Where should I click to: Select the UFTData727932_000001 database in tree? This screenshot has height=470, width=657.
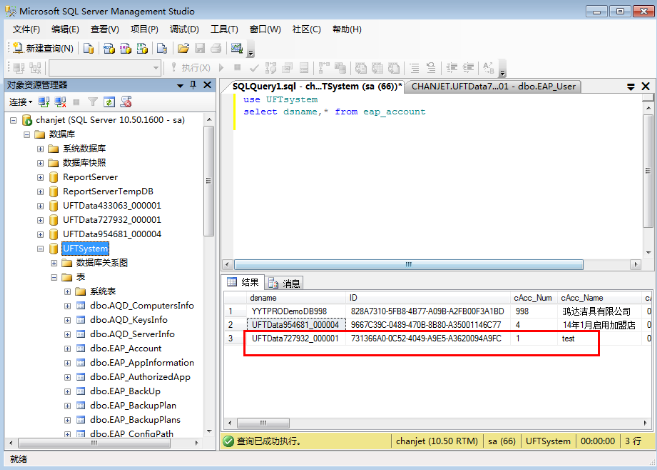112,220
